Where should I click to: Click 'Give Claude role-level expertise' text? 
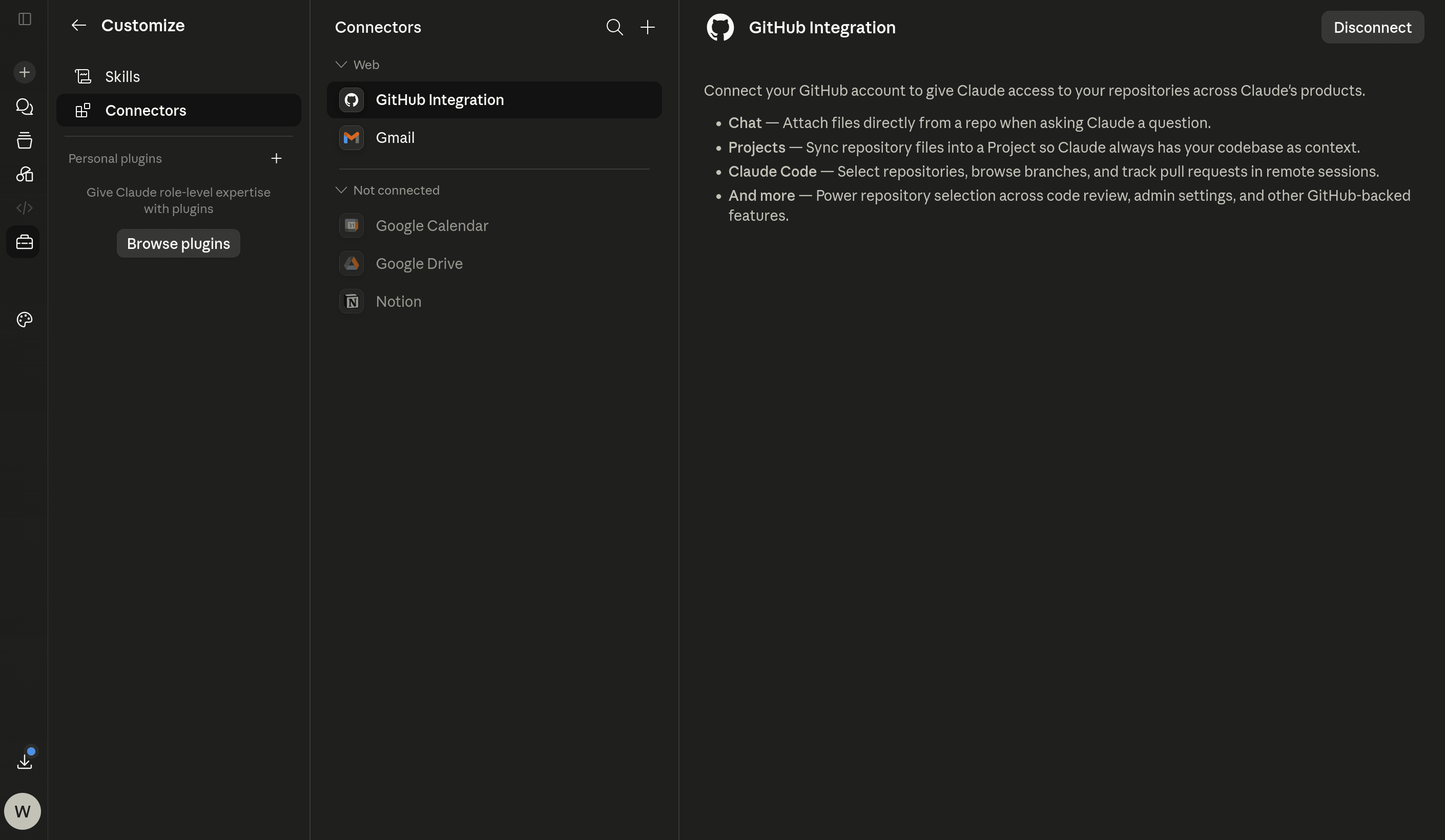pos(178,200)
